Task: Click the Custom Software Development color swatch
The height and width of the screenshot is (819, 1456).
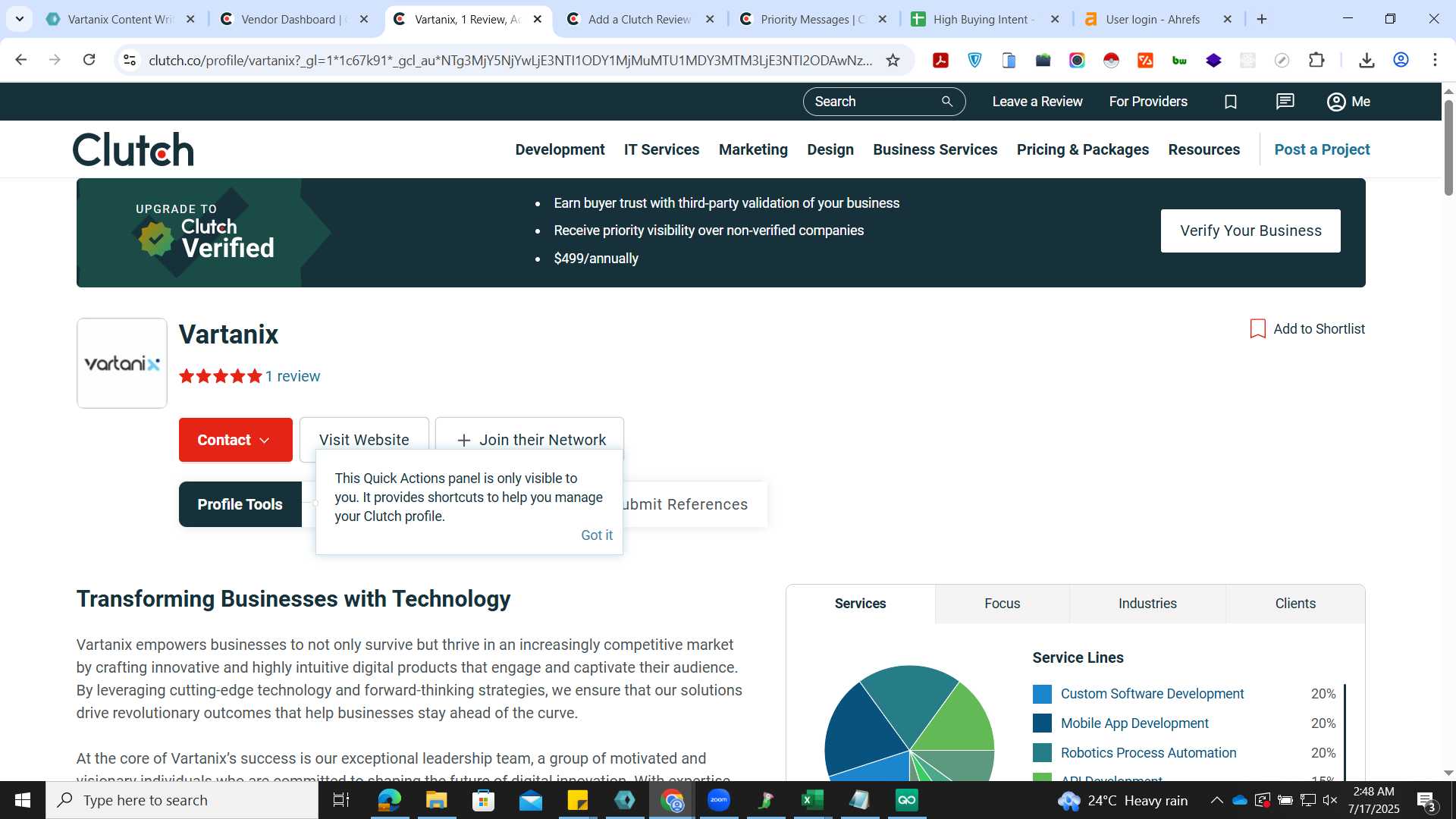Action: coord(1042,694)
